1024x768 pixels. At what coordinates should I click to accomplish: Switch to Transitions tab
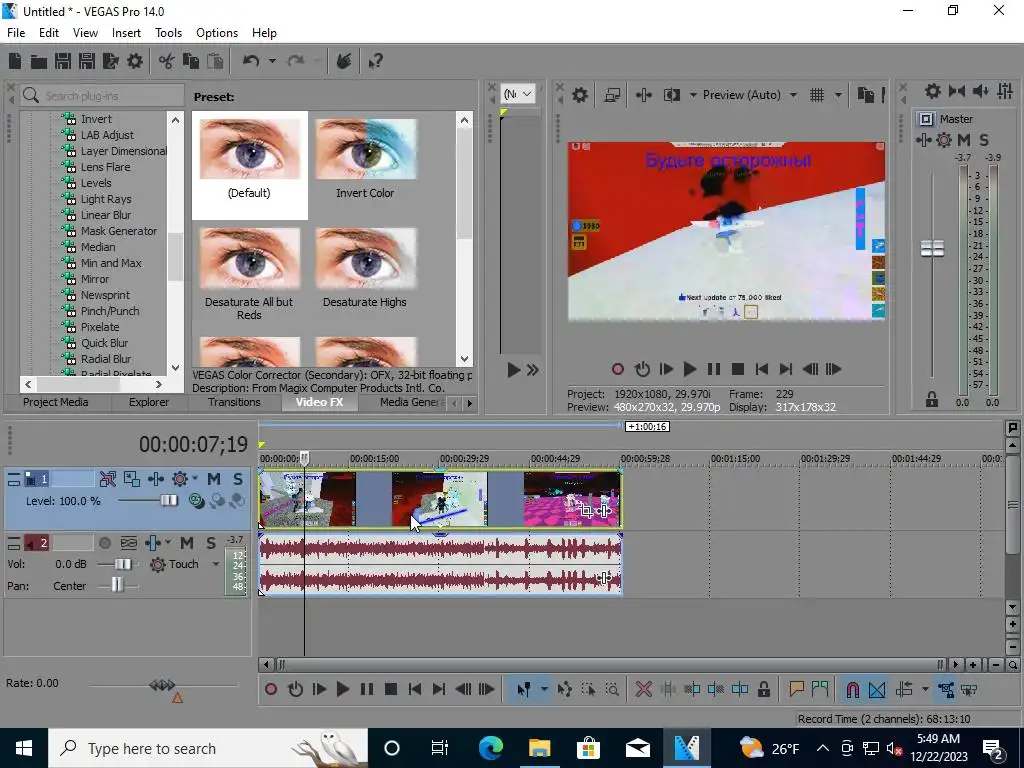[234, 402]
